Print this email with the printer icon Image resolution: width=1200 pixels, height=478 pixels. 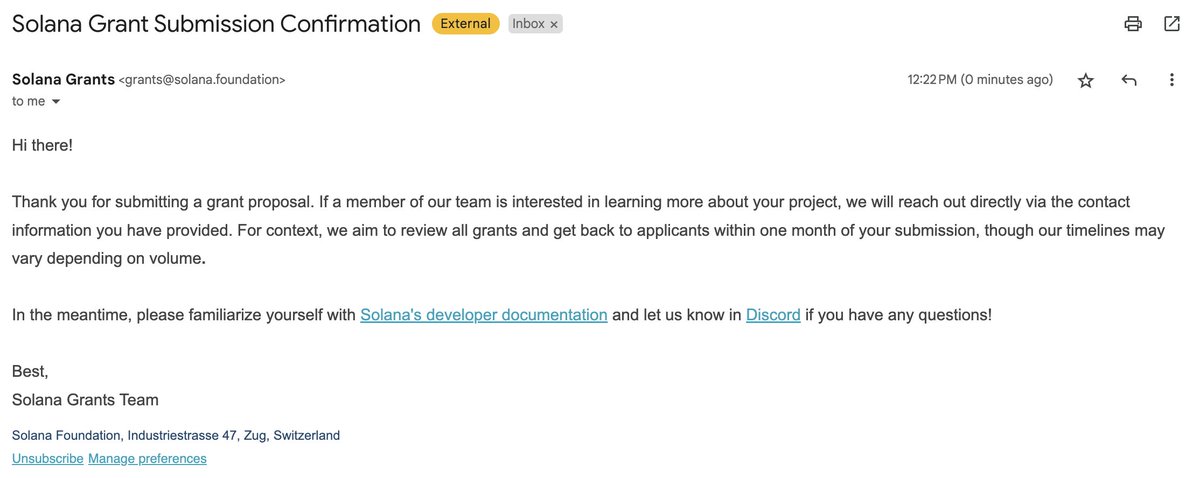click(1133, 24)
